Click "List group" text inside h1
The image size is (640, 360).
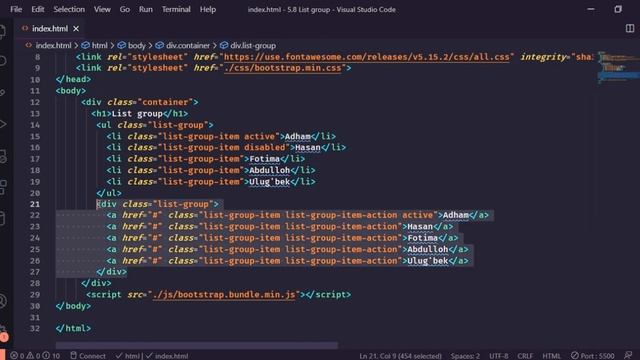tap(137, 113)
